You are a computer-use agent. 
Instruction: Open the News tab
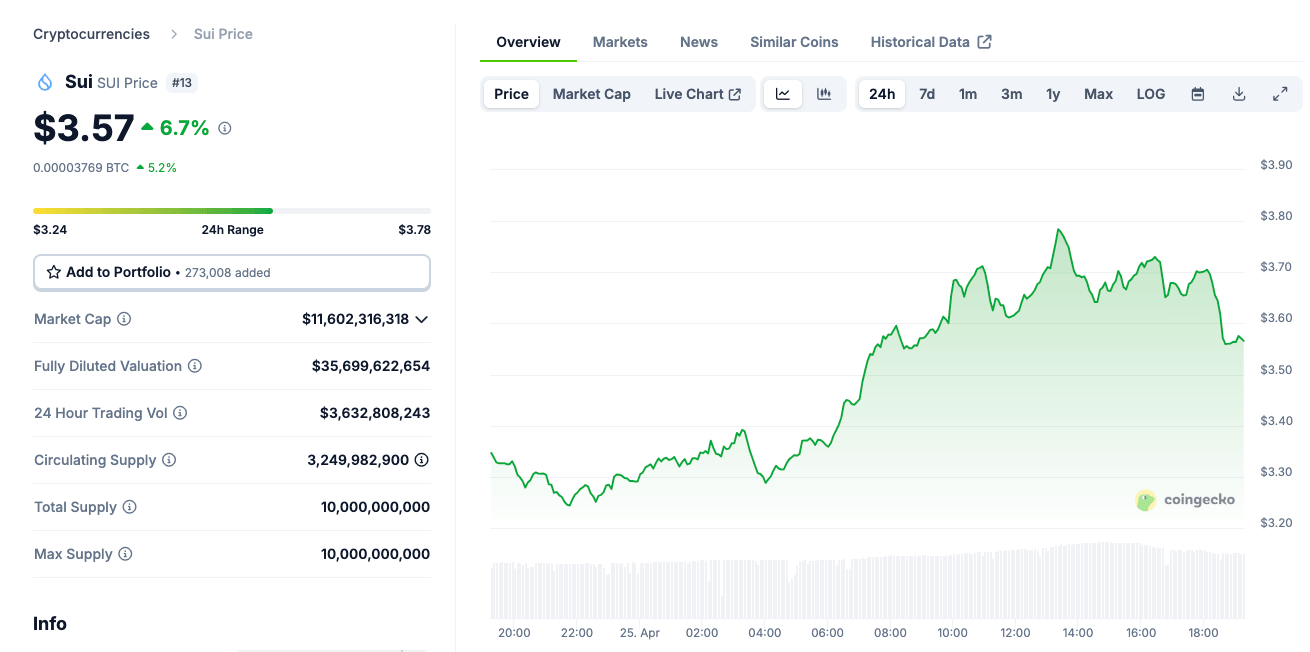pos(698,42)
